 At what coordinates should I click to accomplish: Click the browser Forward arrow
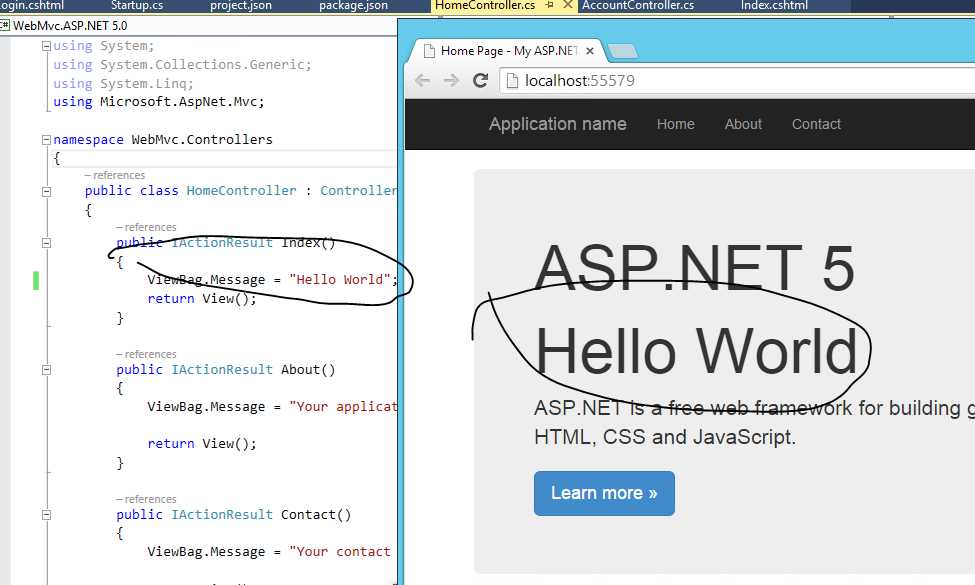[x=451, y=80]
